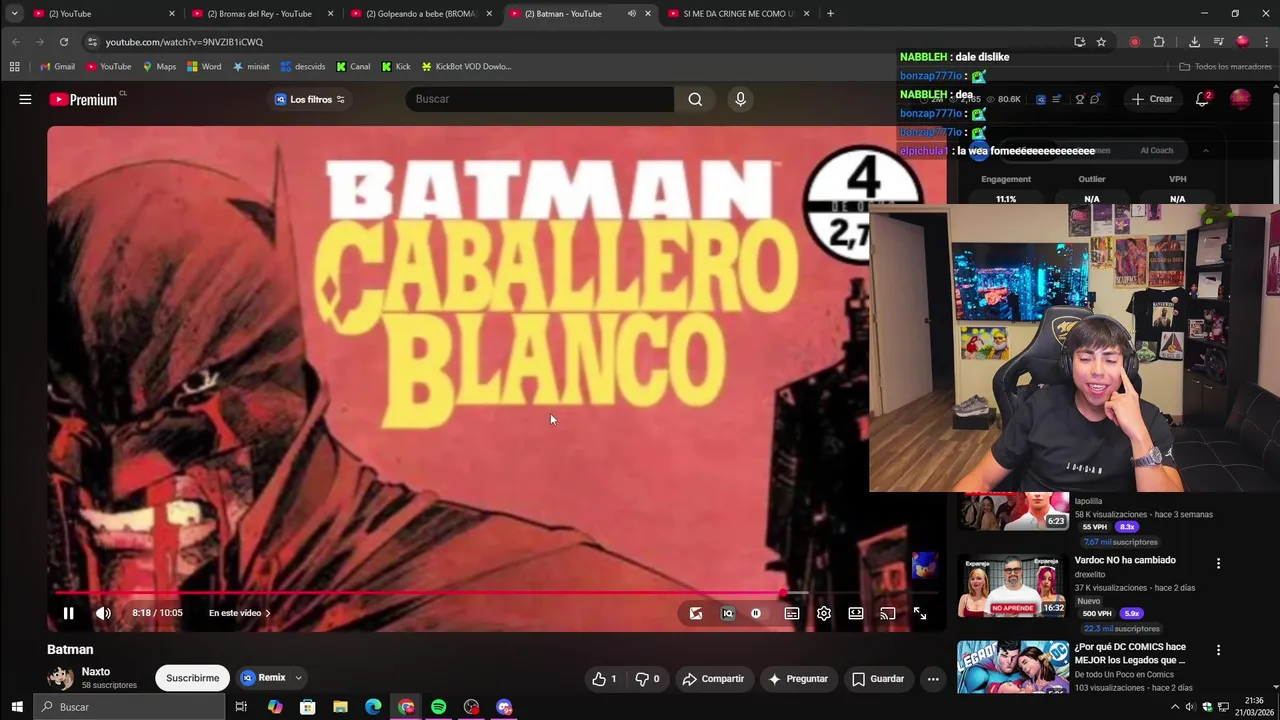Mute the video volume speaker icon
This screenshot has height=720, width=1280.
[x=103, y=613]
